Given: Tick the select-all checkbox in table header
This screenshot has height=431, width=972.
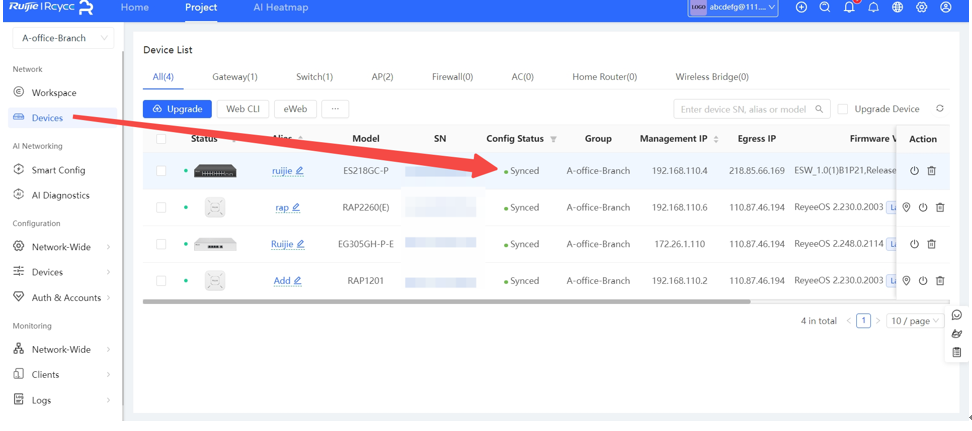Looking at the screenshot, I should (x=161, y=139).
